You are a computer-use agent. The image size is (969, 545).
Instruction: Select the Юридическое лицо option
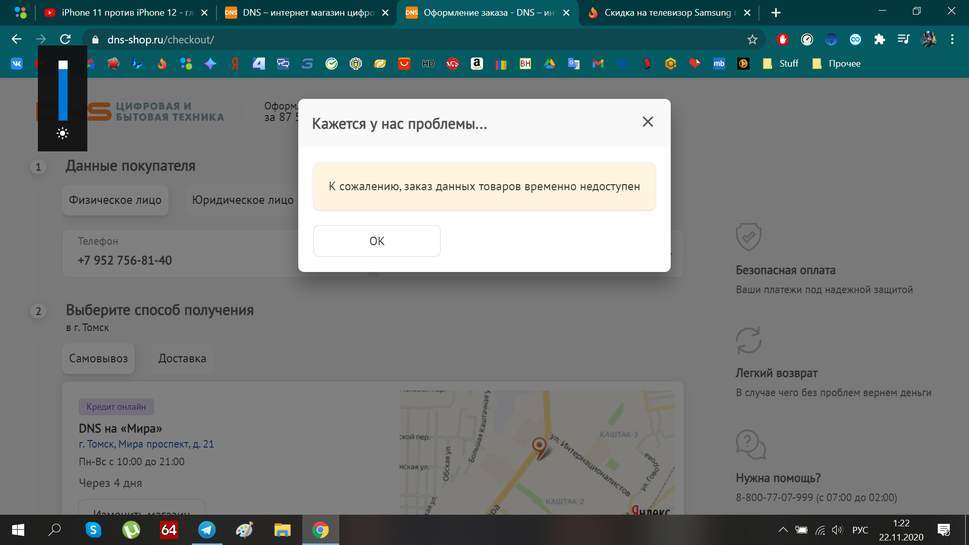click(243, 200)
